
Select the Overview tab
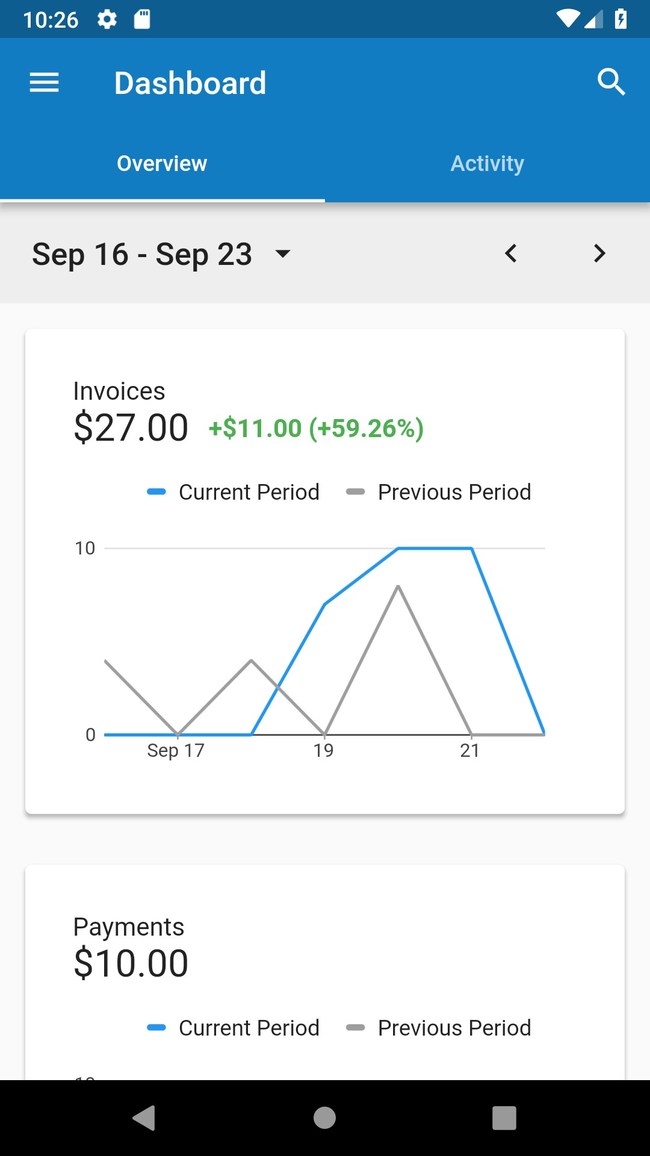pos(162,163)
